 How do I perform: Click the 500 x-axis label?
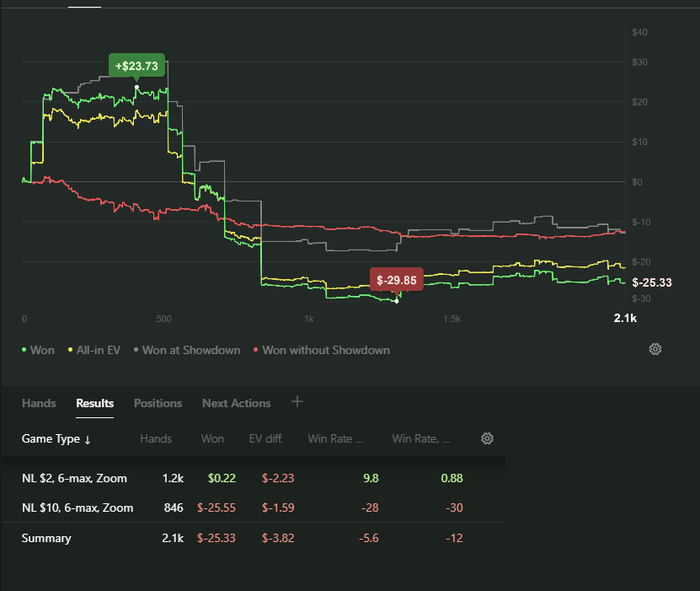(164, 319)
